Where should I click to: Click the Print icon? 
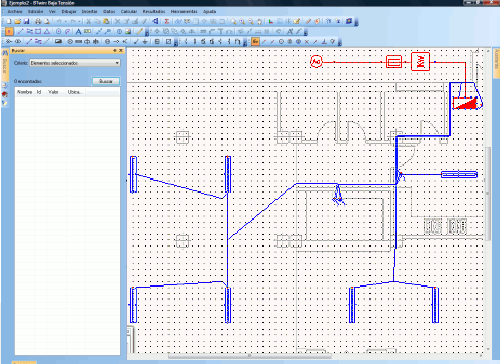tap(38, 21)
